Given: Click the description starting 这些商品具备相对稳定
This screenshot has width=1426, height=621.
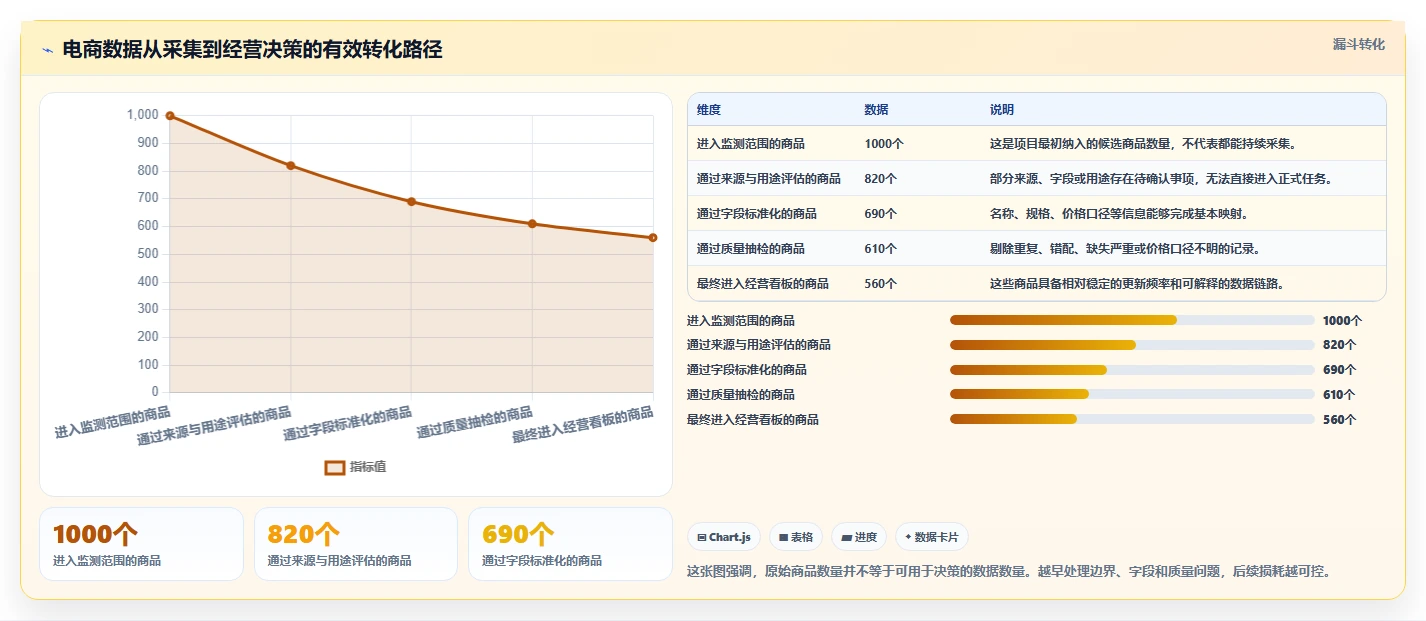Looking at the screenshot, I should tap(1137, 283).
